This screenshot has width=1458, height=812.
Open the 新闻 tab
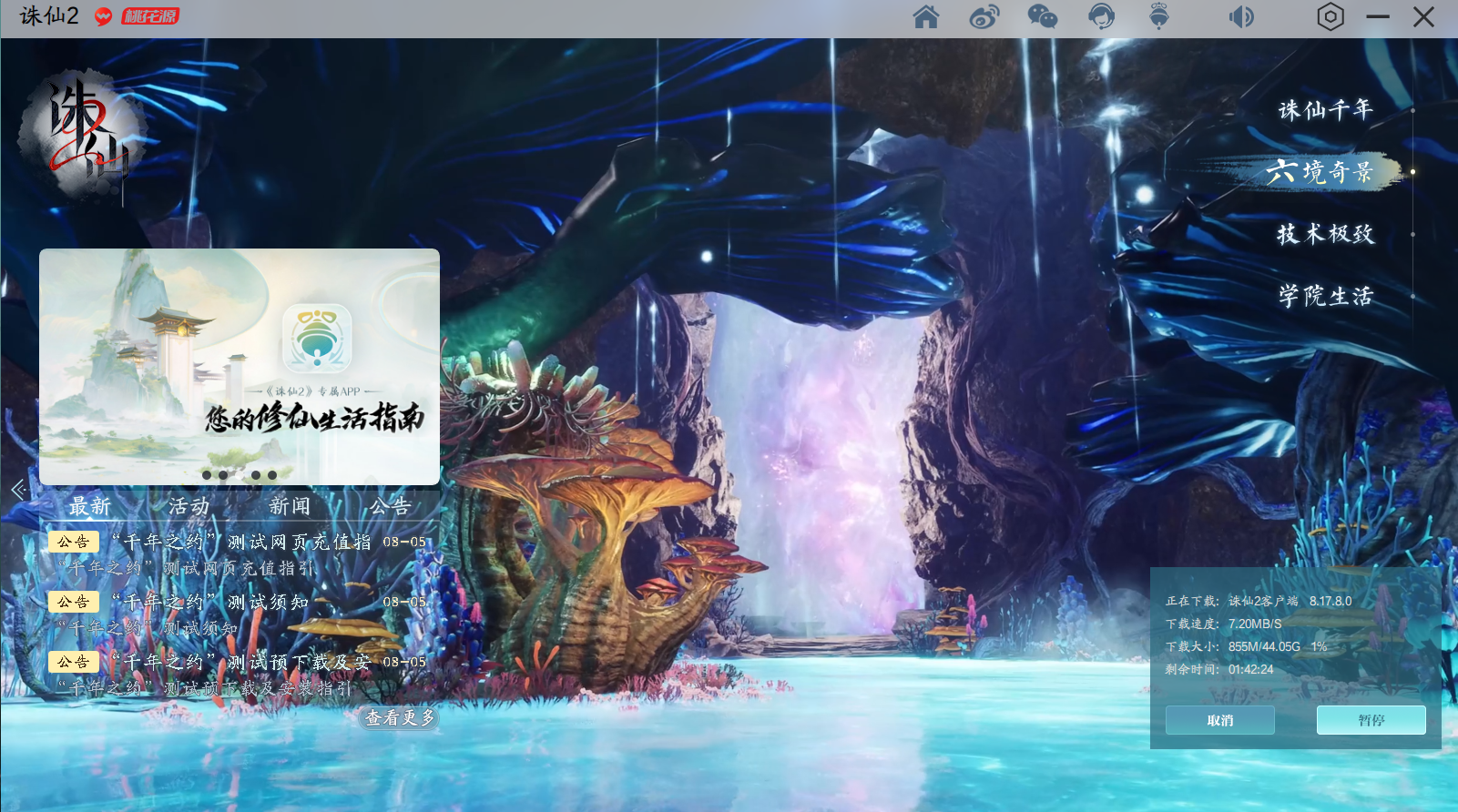(290, 506)
